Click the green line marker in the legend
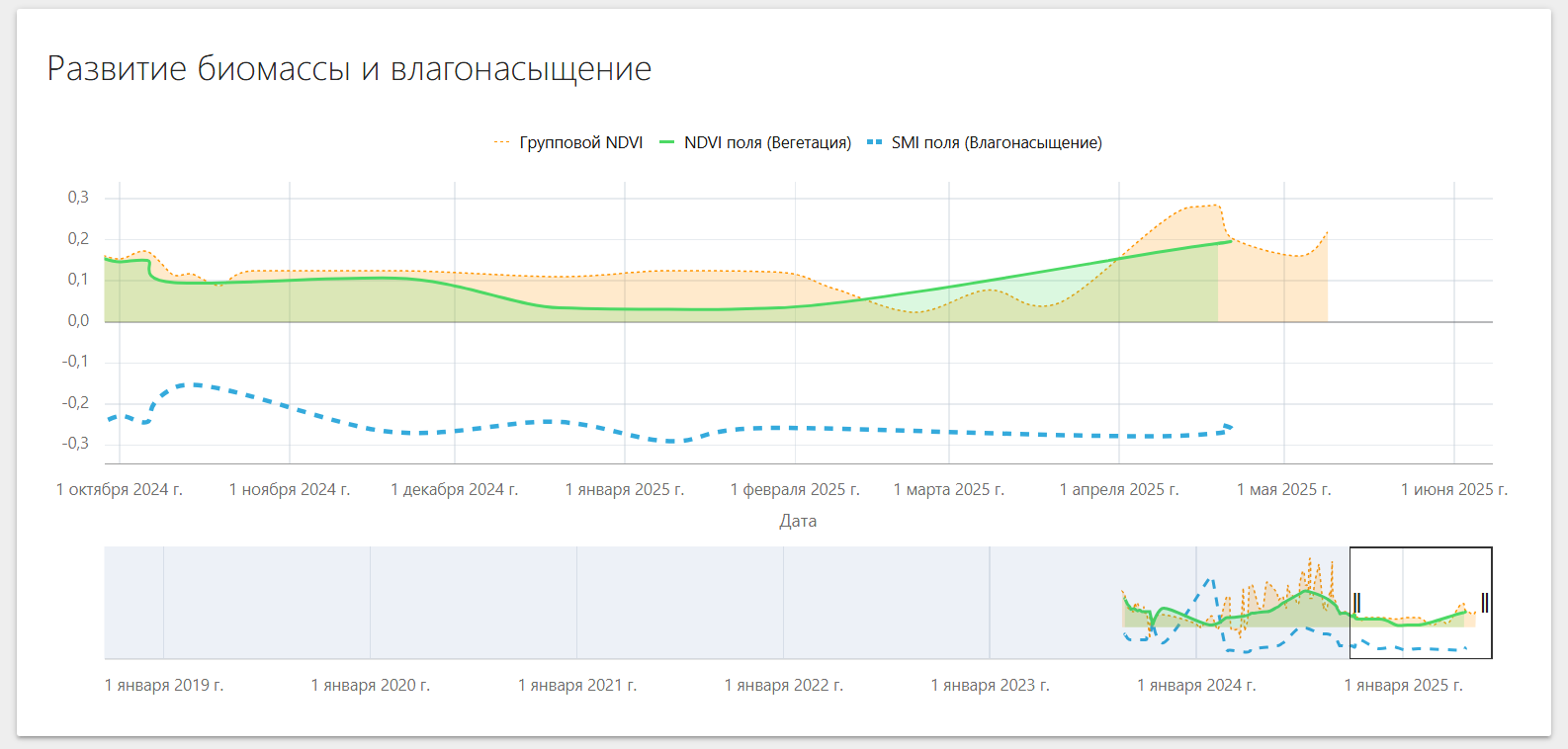Image resolution: width=1568 pixels, height=749 pixels. click(x=666, y=143)
